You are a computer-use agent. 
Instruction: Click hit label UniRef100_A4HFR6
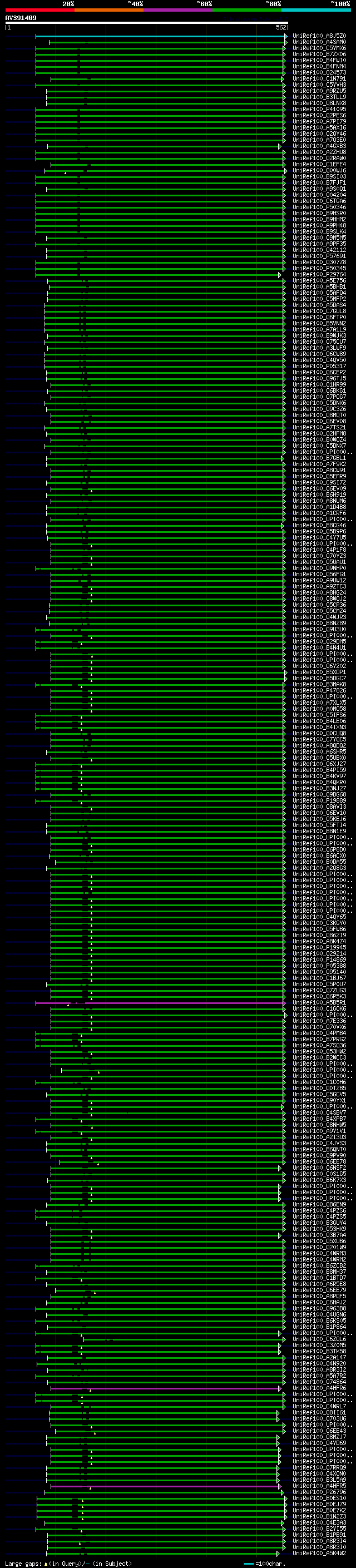pyautogui.click(x=319, y=1388)
